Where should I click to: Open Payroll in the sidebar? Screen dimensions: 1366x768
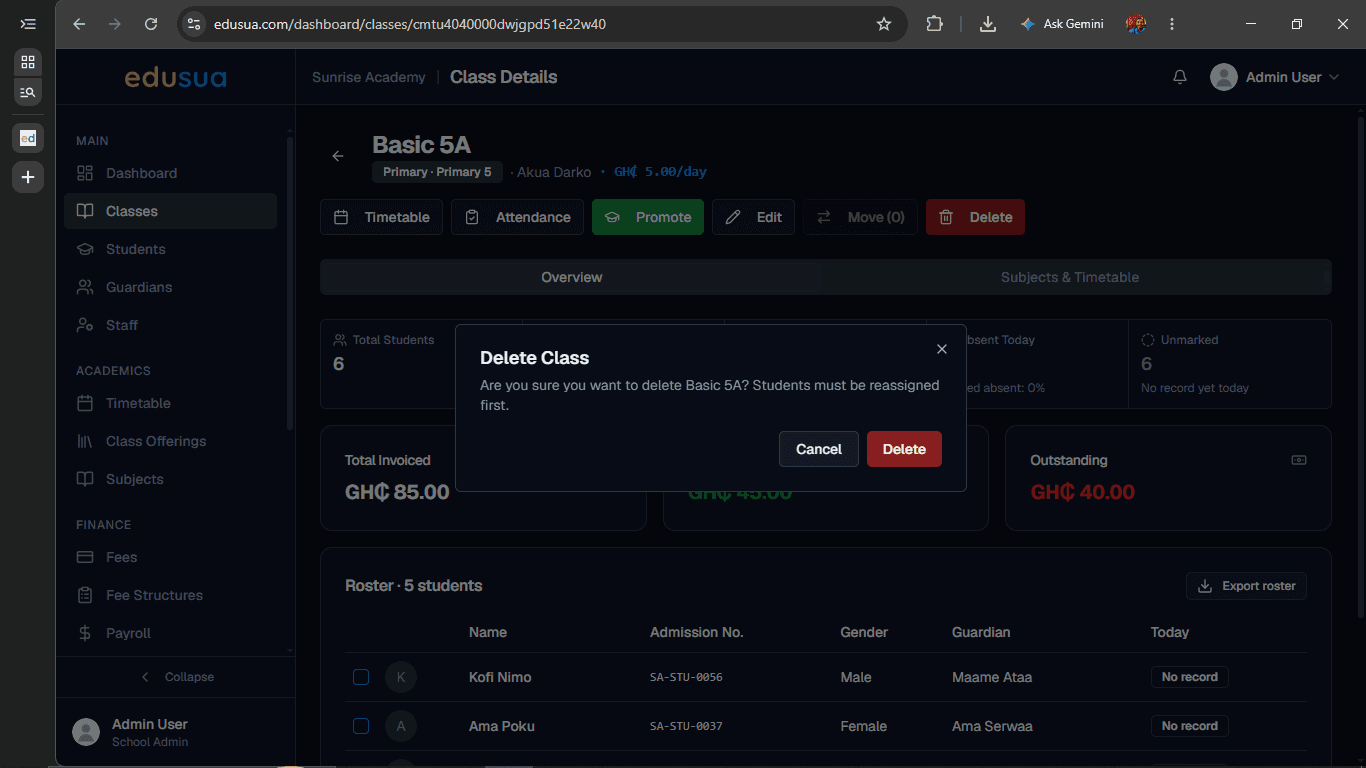(170, 633)
